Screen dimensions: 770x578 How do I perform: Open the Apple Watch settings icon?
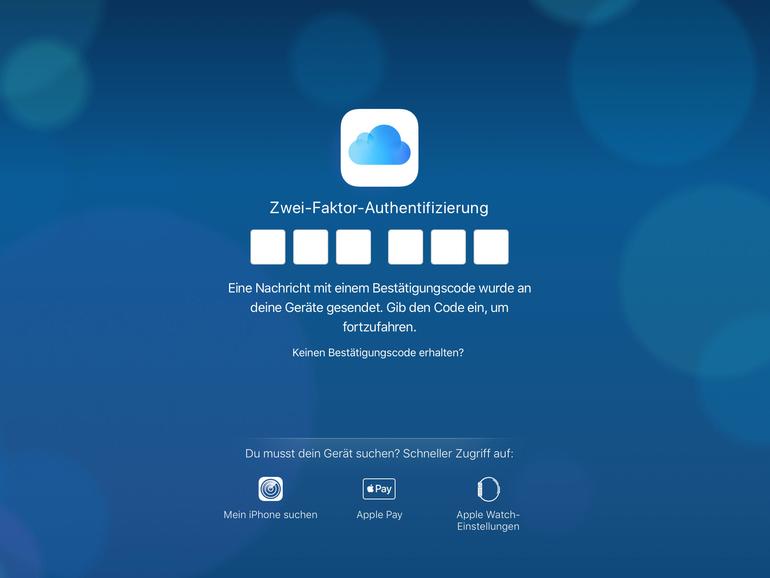coord(488,489)
